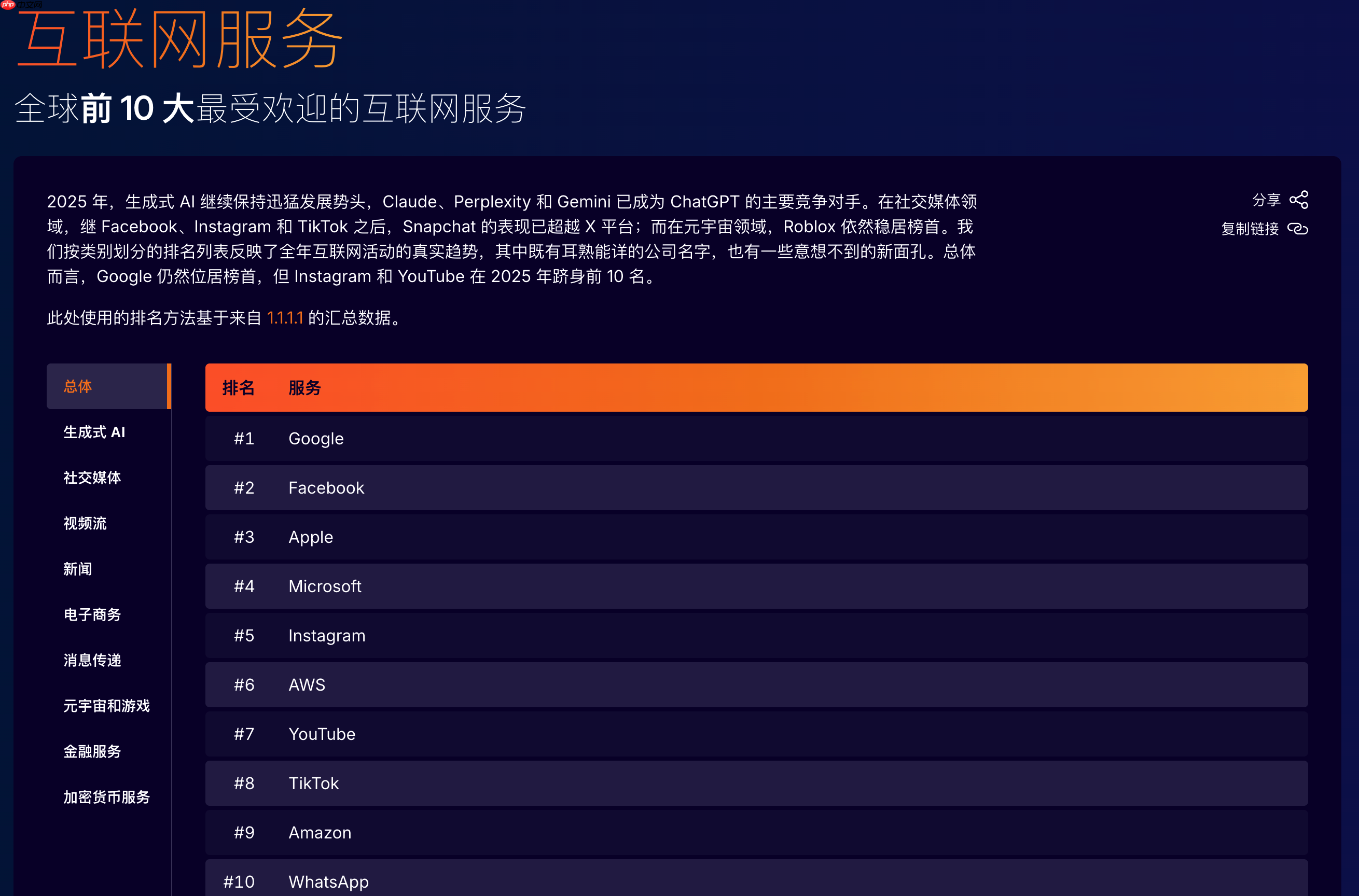
Task: Click the share (分享) icon
Action: pyautogui.click(x=1298, y=199)
